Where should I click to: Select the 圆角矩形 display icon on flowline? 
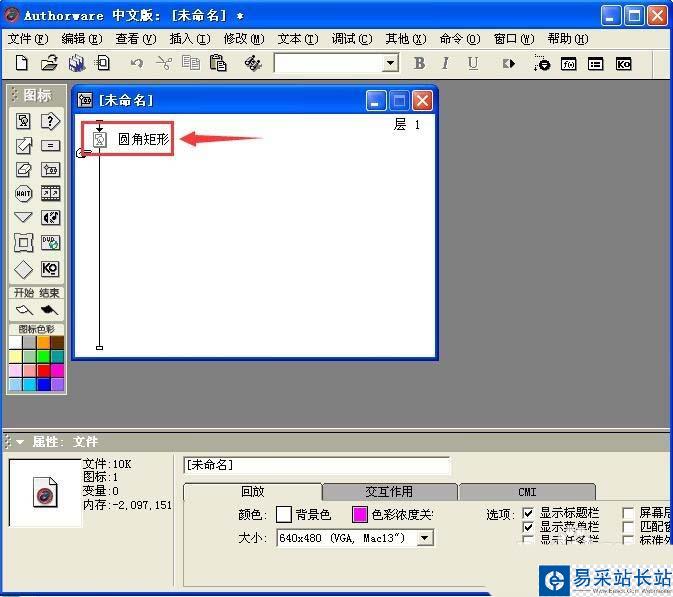tap(100, 139)
